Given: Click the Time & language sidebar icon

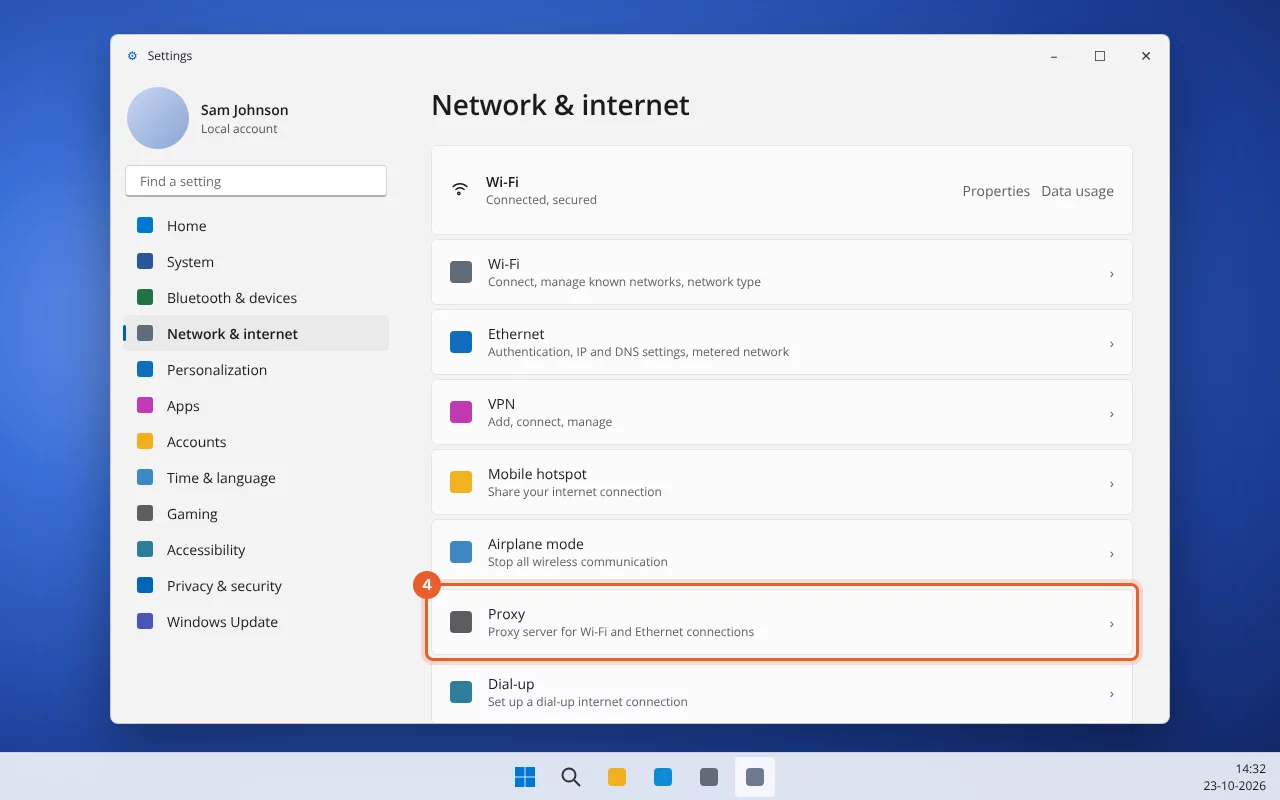Looking at the screenshot, I should [x=145, y=478].
